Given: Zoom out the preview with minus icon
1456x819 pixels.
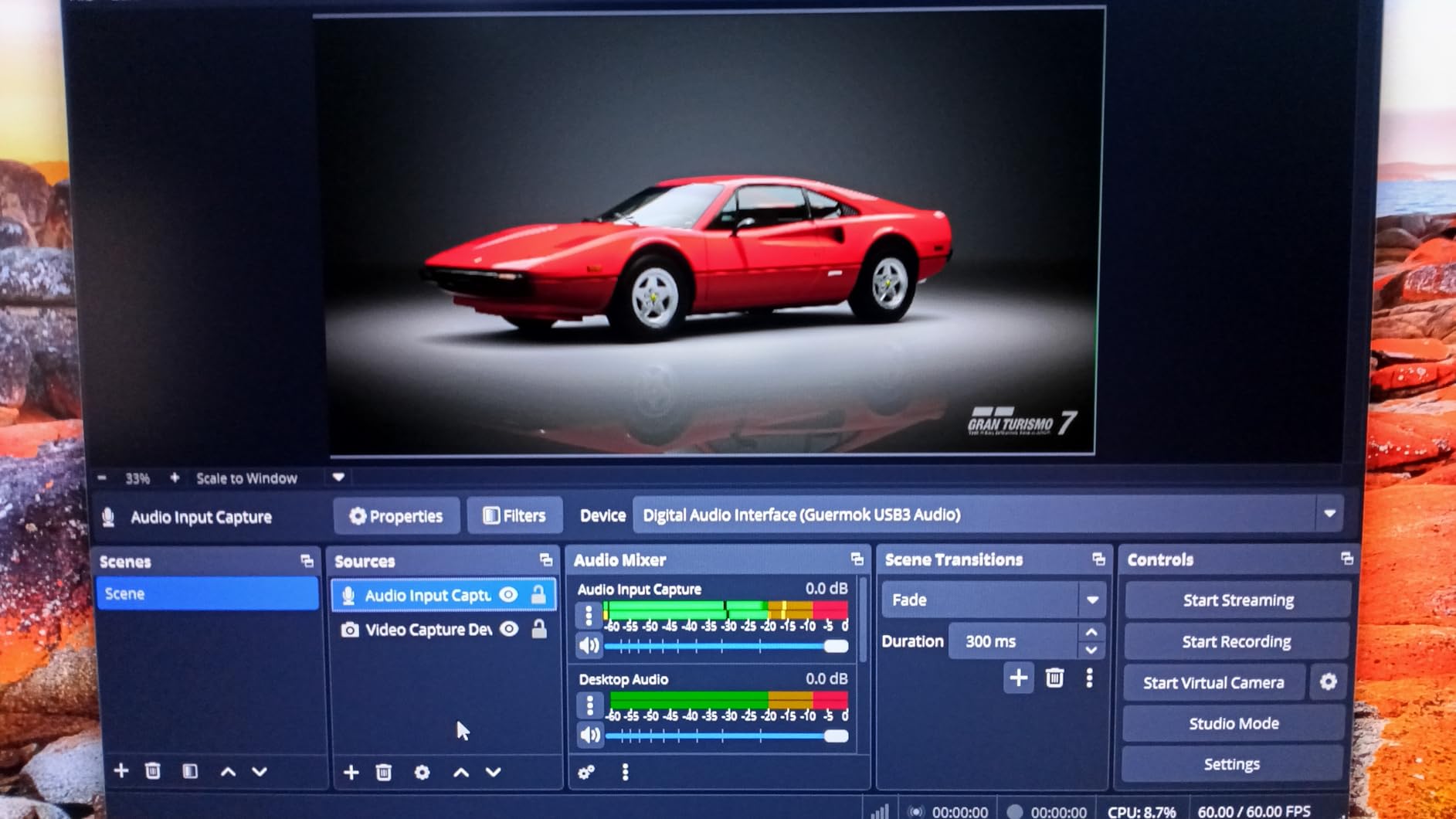Looking at the screenshot, I should [102, 478].
